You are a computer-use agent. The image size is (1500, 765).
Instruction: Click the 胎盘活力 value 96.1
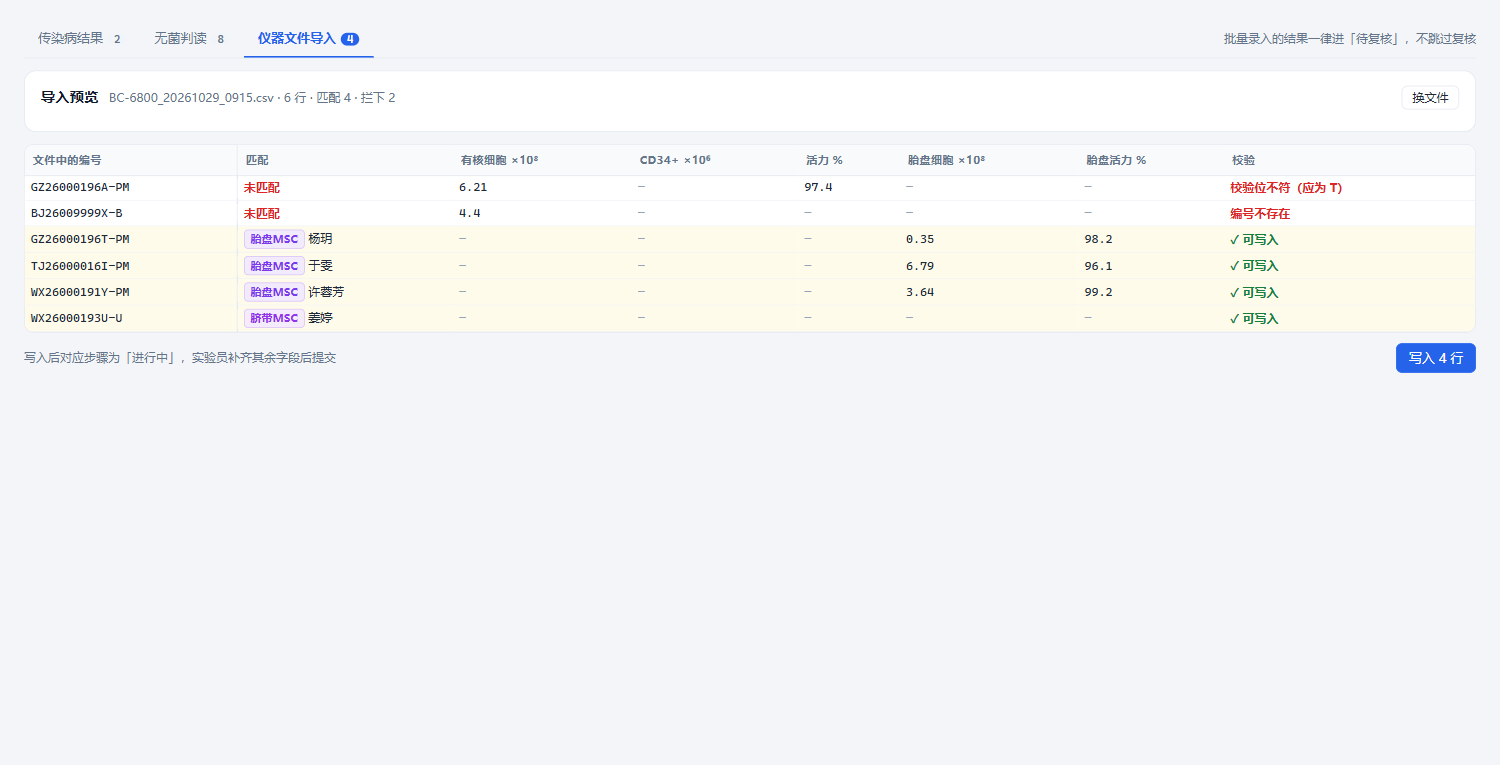coord(1098,266)
